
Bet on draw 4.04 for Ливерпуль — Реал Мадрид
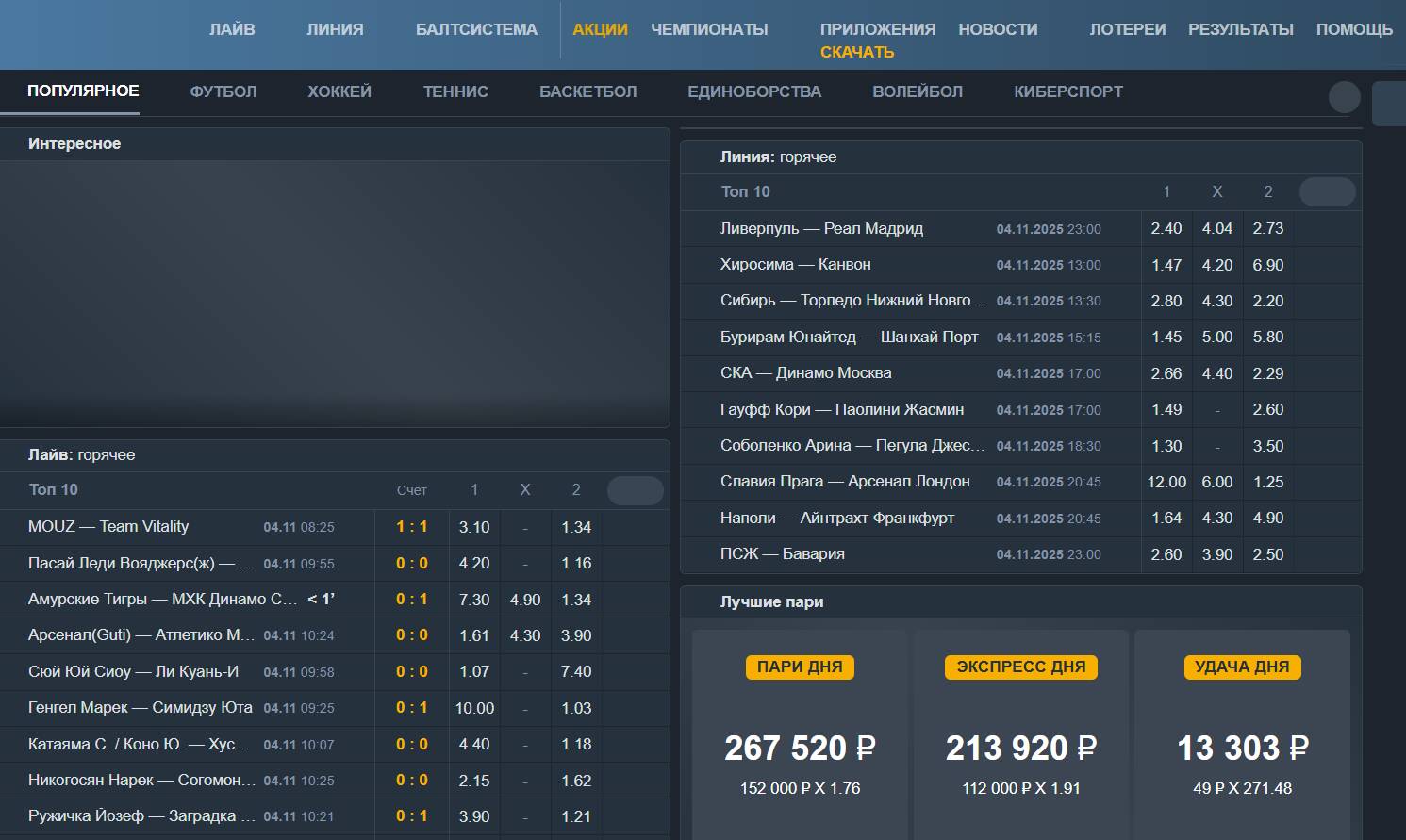[1216, 228]
